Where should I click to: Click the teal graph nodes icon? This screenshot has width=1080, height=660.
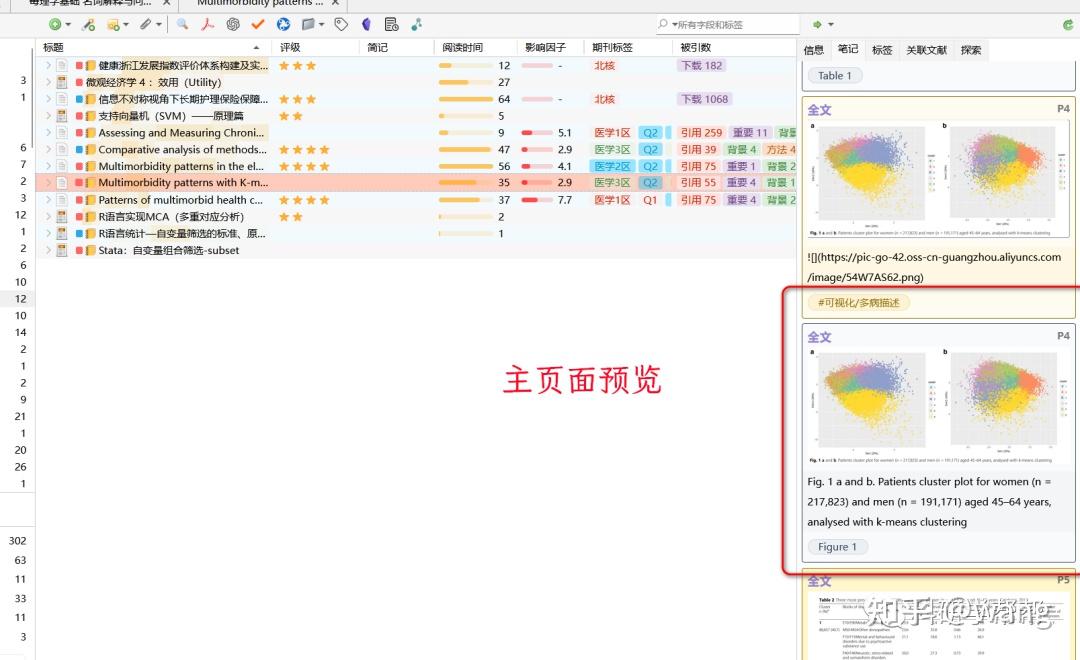(x=417, y=24)
